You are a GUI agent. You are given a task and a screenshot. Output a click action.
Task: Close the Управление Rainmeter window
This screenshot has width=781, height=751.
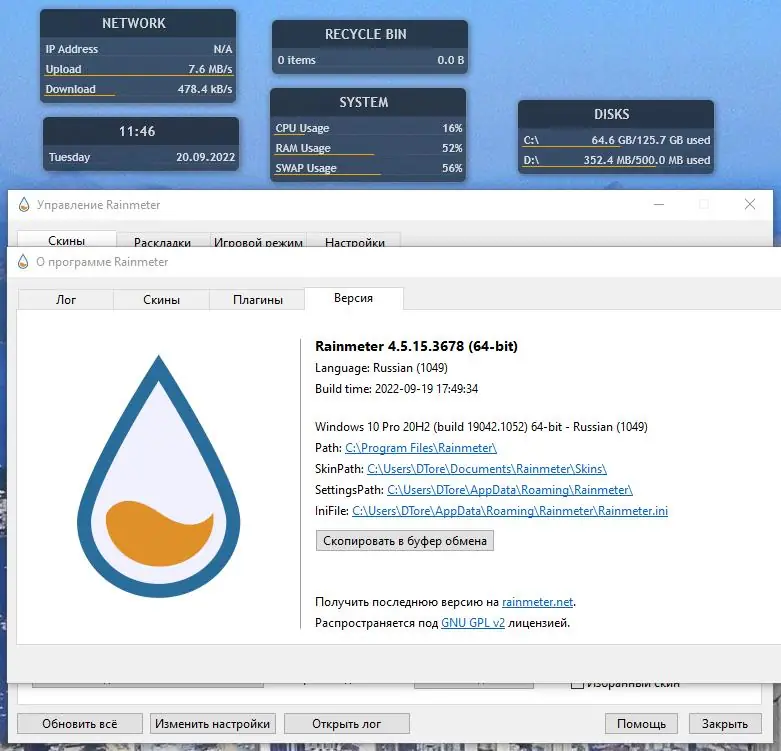tap(750, 204)
